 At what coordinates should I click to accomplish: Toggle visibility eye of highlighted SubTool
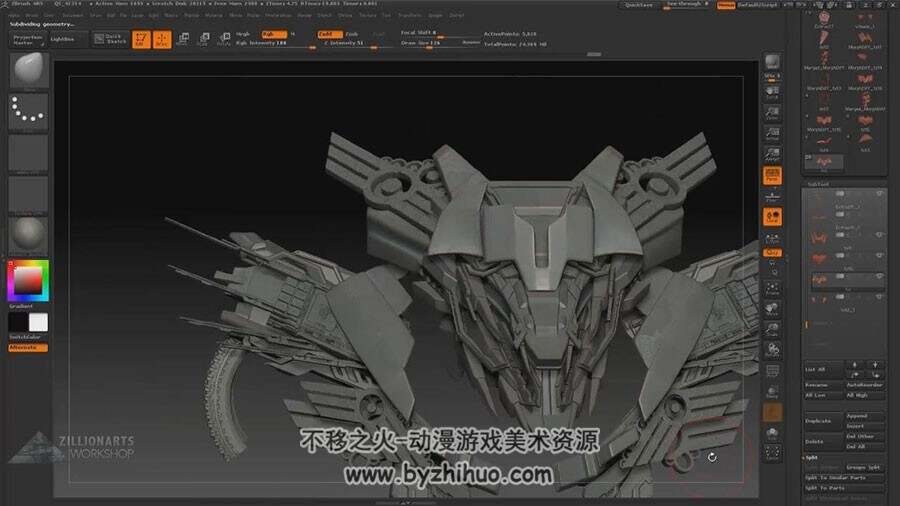pos(879,277)
